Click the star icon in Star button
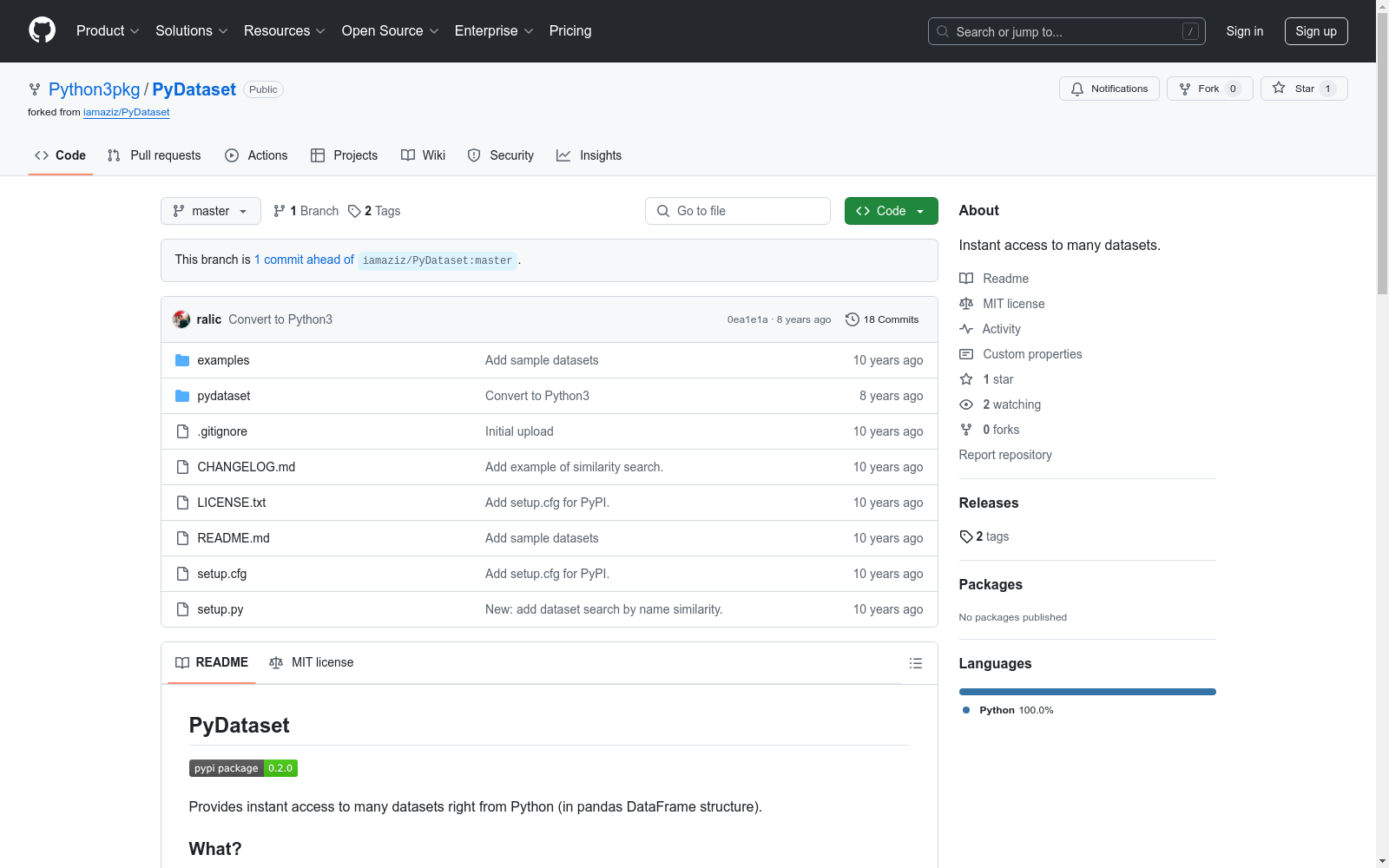 pos(1279,88)
